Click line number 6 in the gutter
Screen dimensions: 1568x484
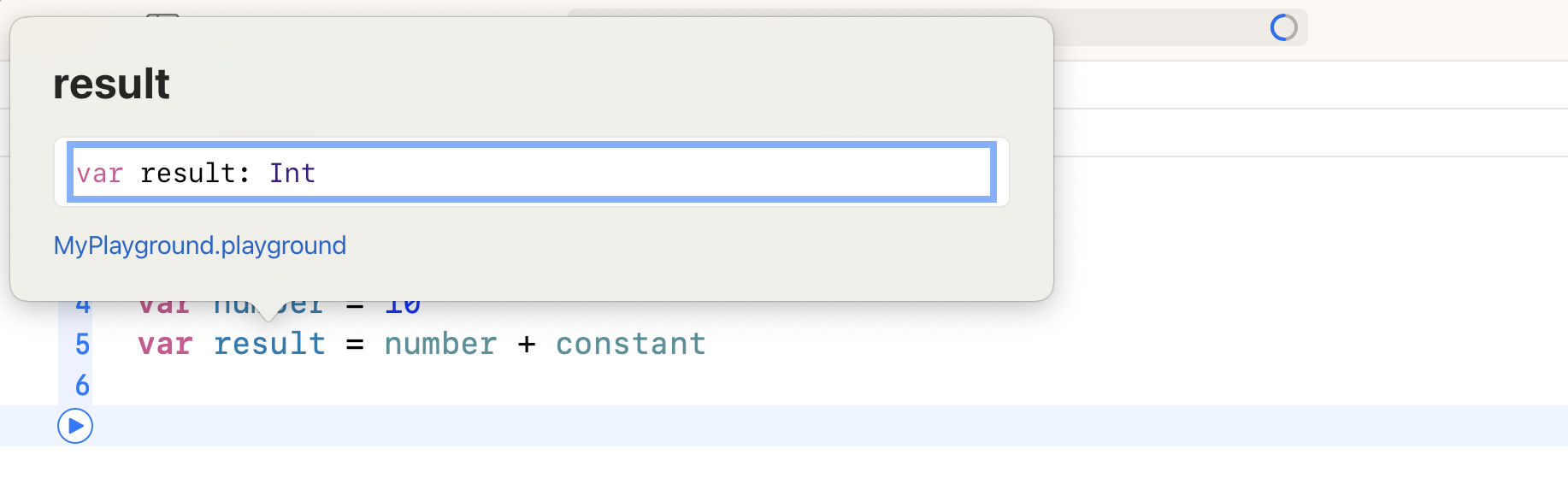82,385
